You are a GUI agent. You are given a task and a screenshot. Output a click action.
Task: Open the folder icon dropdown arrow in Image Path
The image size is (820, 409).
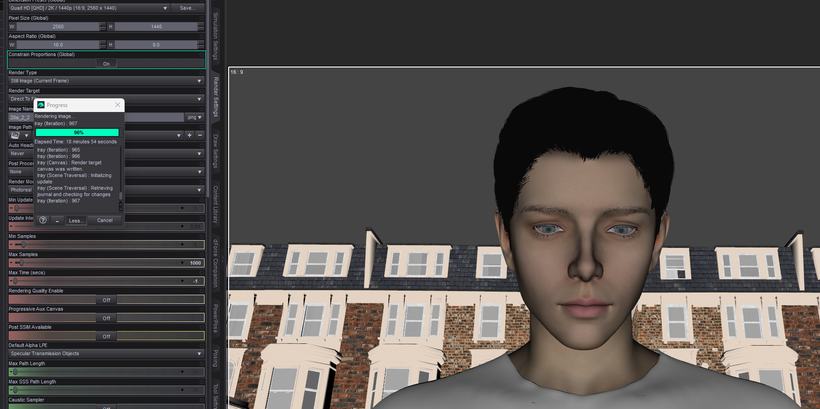point(27,135)
